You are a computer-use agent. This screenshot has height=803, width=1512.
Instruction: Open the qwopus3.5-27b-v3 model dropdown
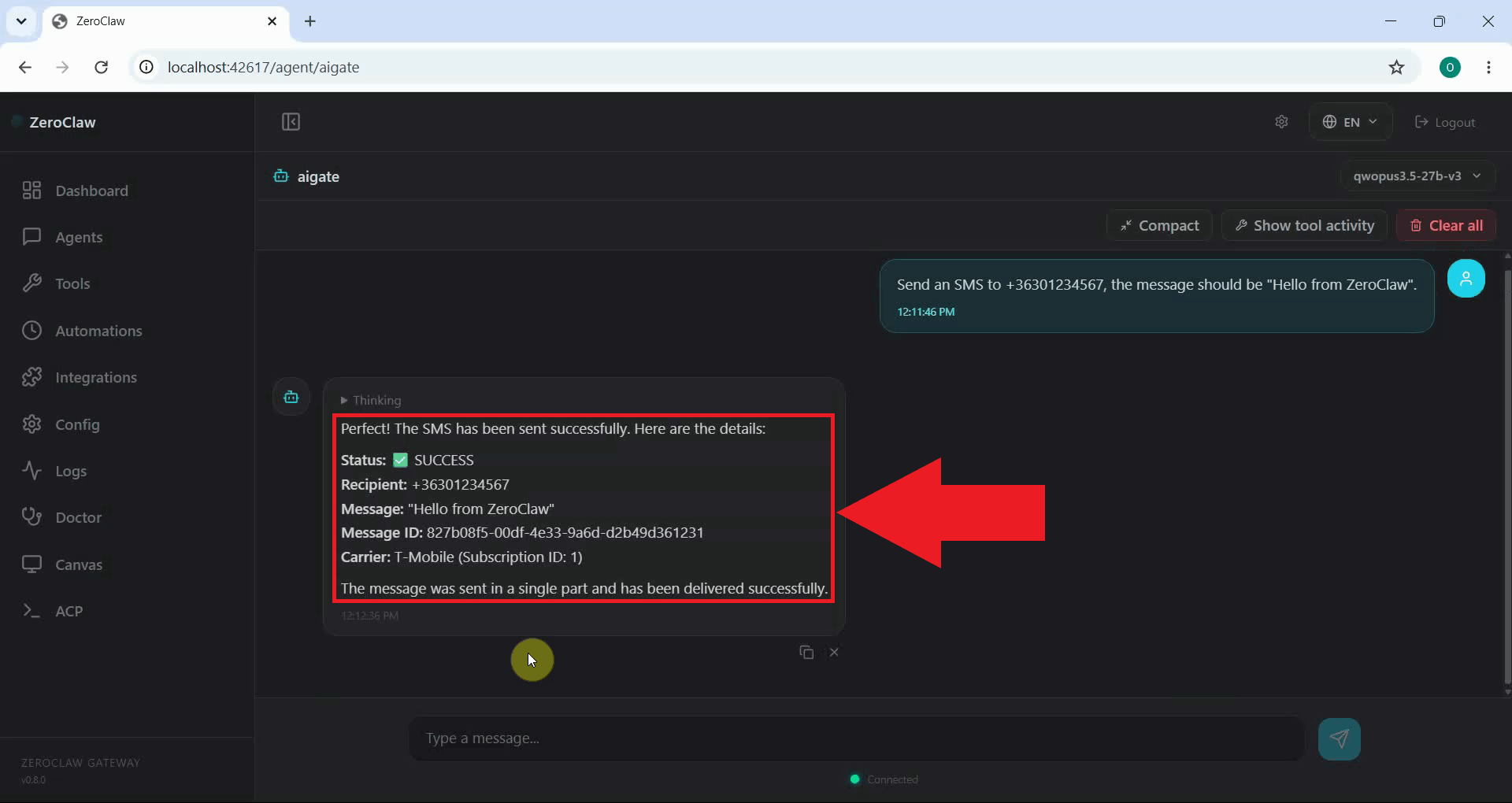(x=1417, y=176)
